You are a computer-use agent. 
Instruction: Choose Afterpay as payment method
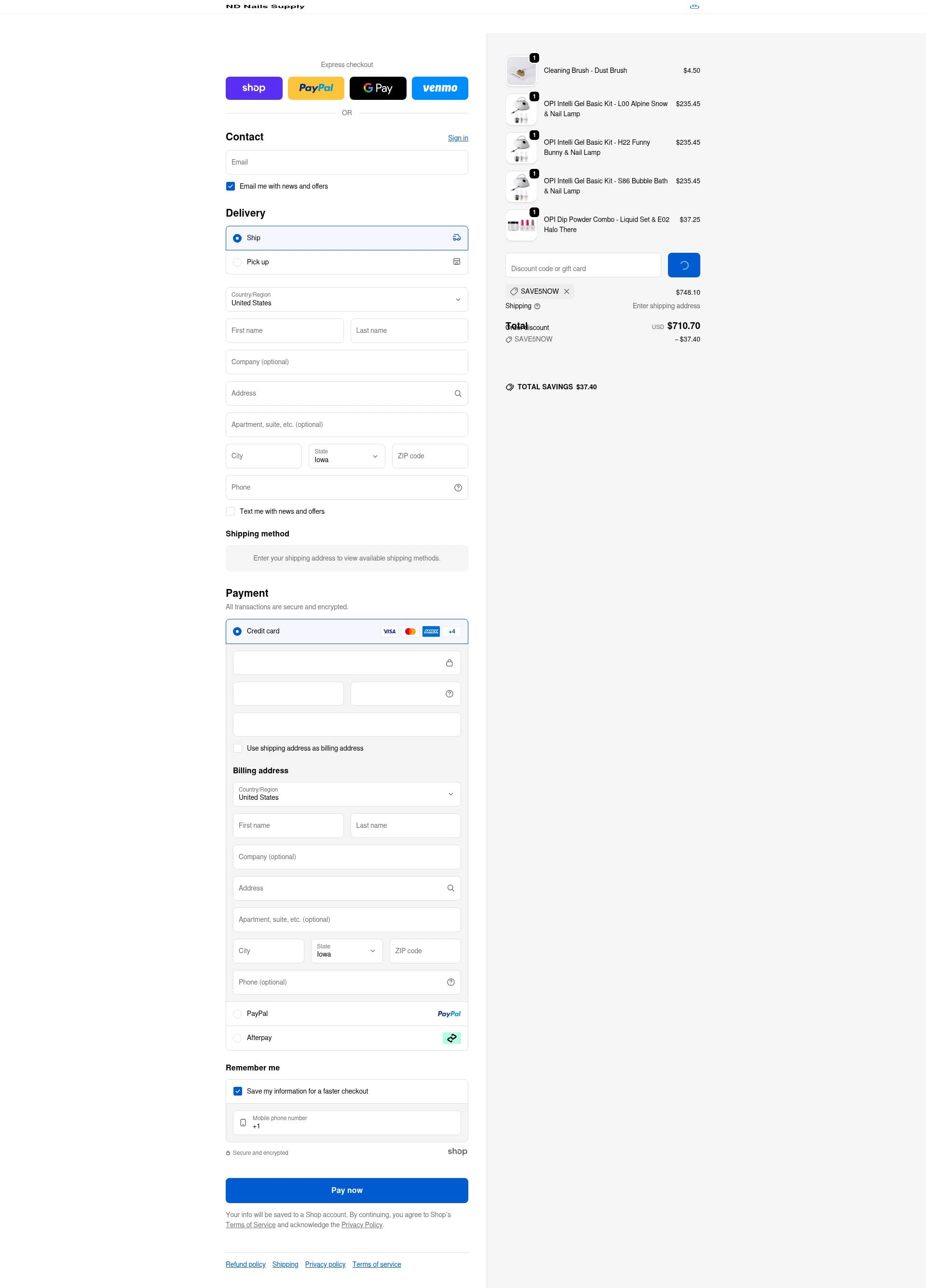[237, 1038]
